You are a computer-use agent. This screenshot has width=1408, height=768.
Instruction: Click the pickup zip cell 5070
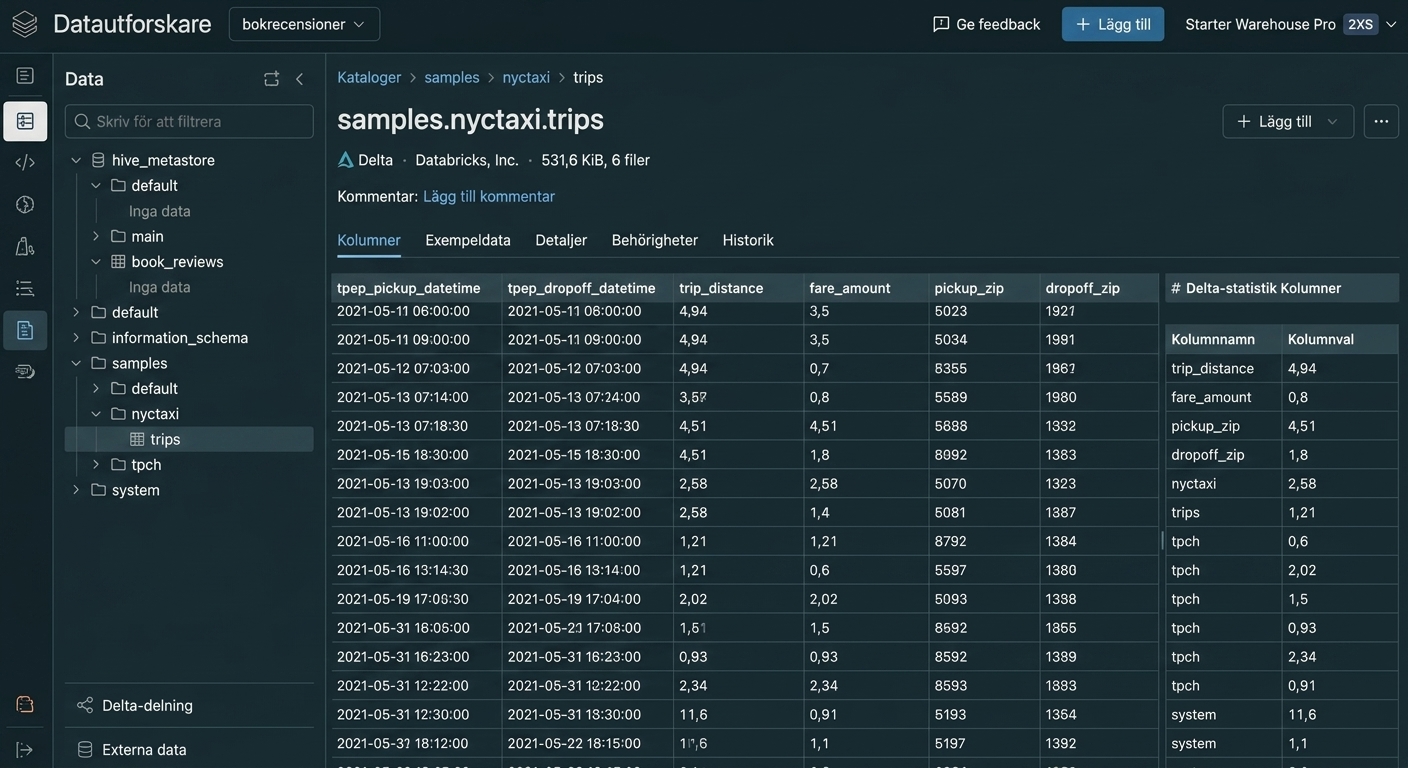984,483
